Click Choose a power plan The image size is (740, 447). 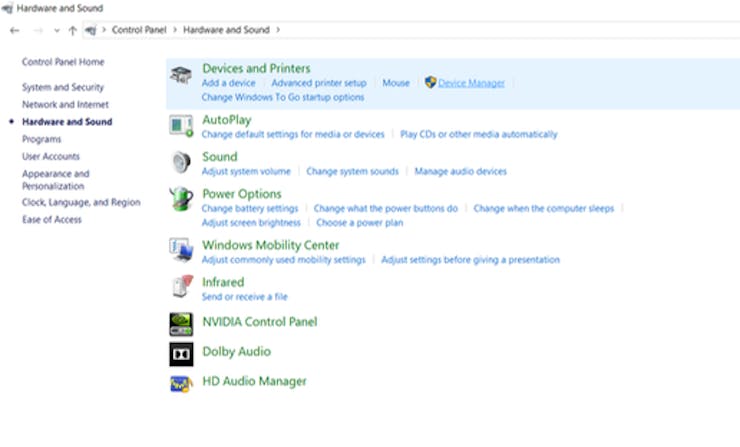360,223
